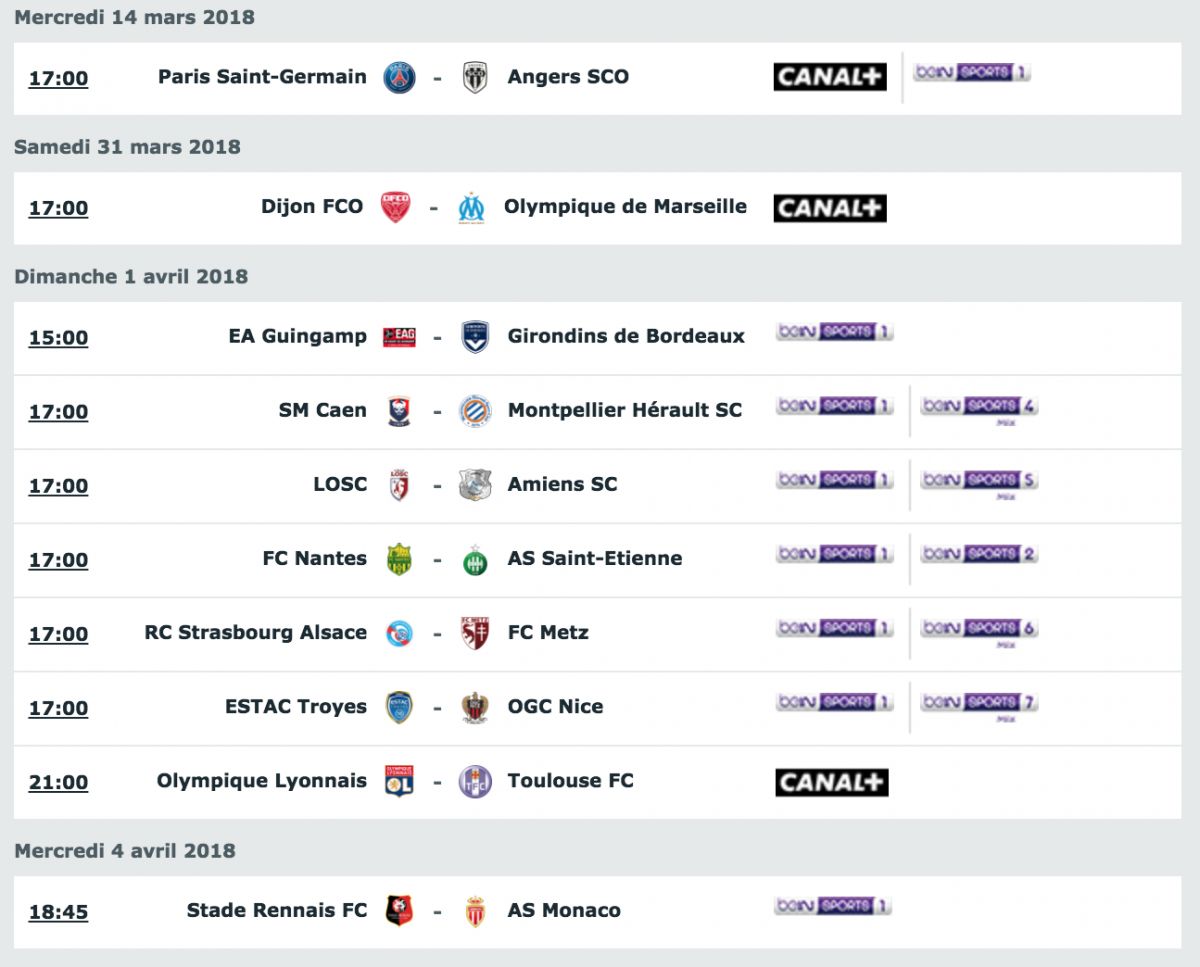Click the Toulouse FC purple crest
Image resolution: width=1200 pixels, height=967 pixels.
tap(475, 781)
